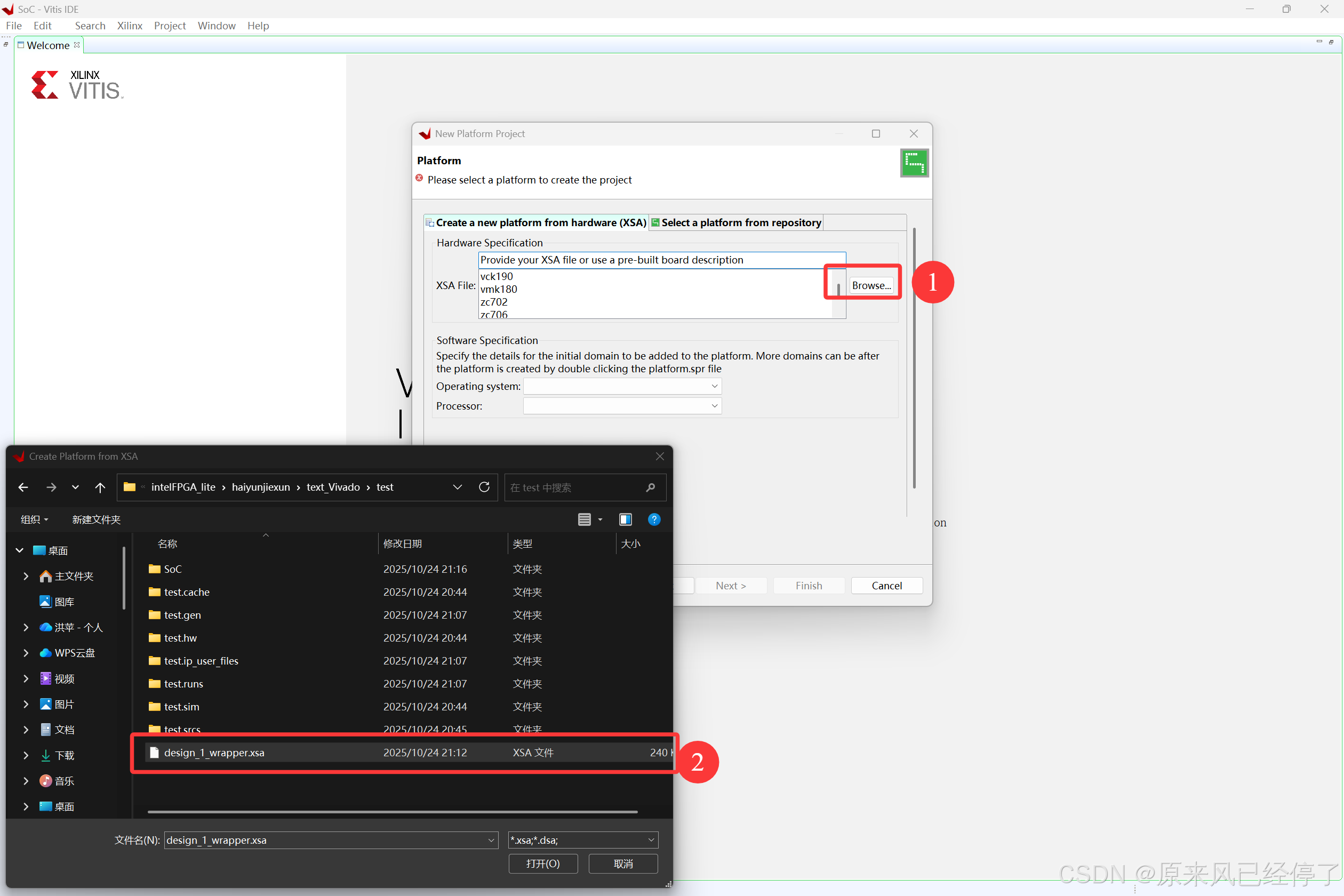Collapse the 桌面 root node
Screen dimensions: 1344x896
[19, 550]
